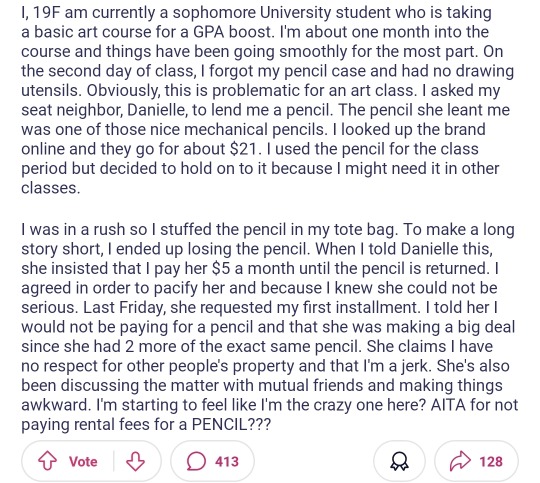540x483 pixels.
Task: Click the first paragraph about the art course
Action: click(x=267, y=100)
